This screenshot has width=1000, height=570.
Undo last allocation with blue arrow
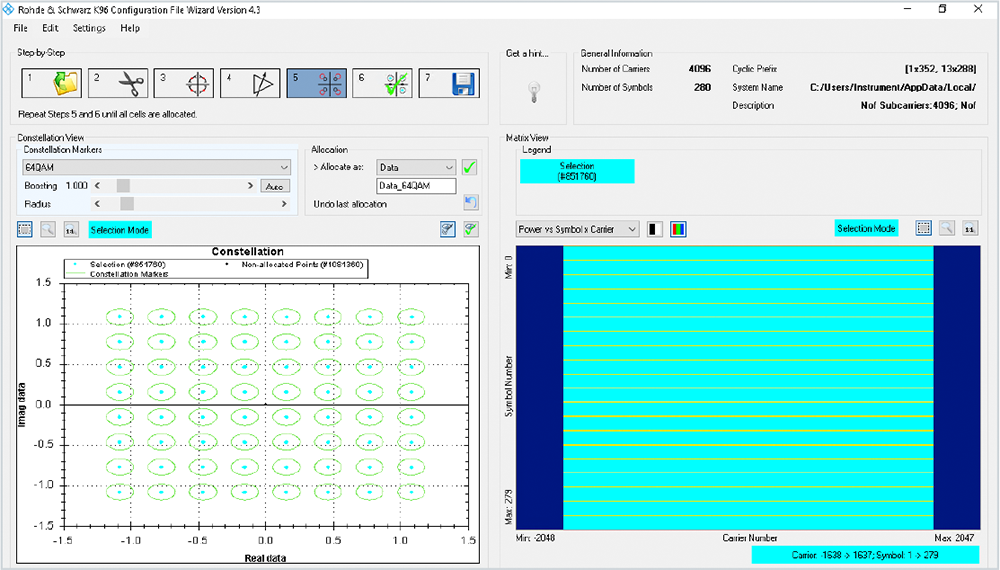click(x=470, y=203)
